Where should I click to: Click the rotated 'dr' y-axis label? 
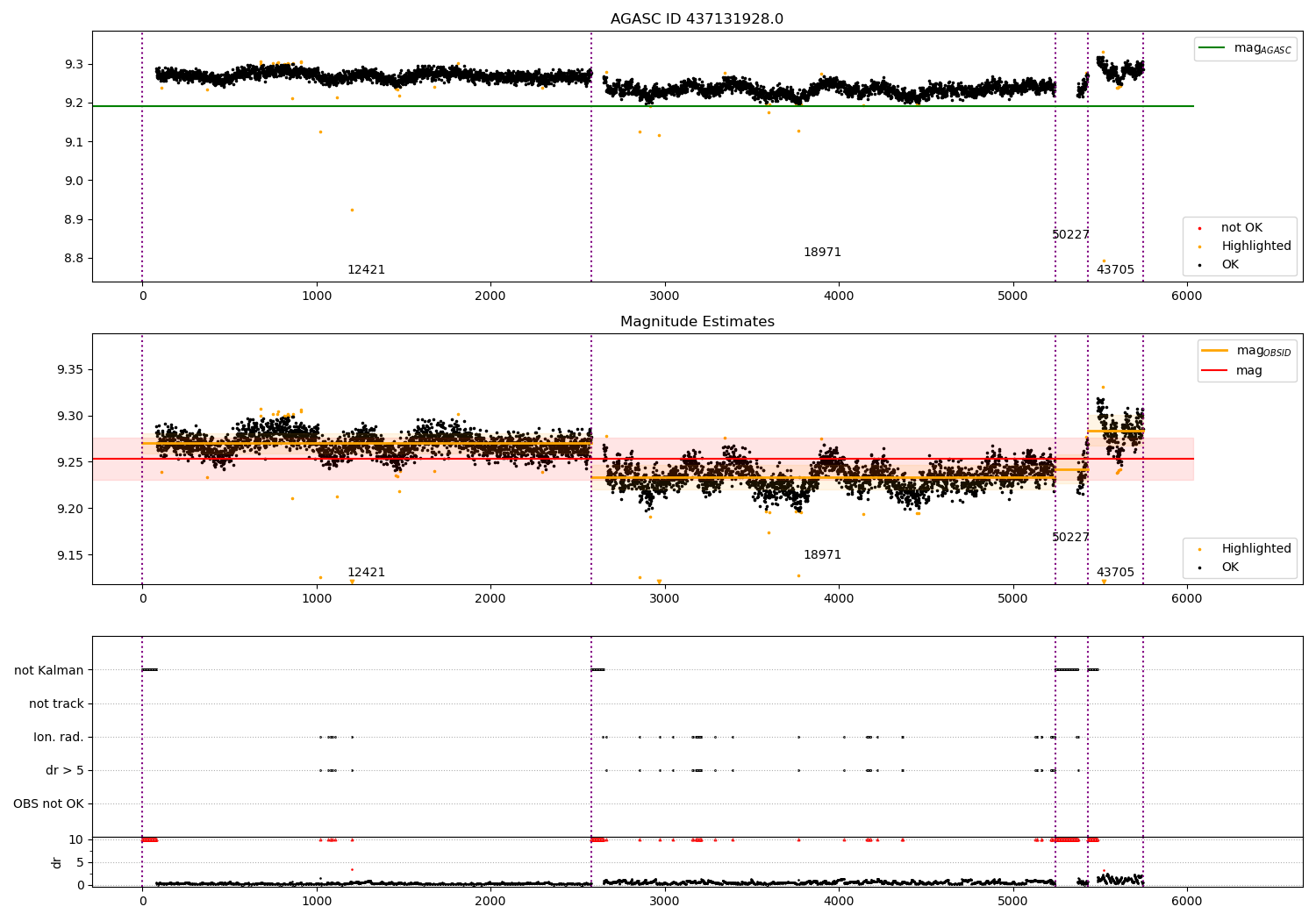click(x=57, y=862)
